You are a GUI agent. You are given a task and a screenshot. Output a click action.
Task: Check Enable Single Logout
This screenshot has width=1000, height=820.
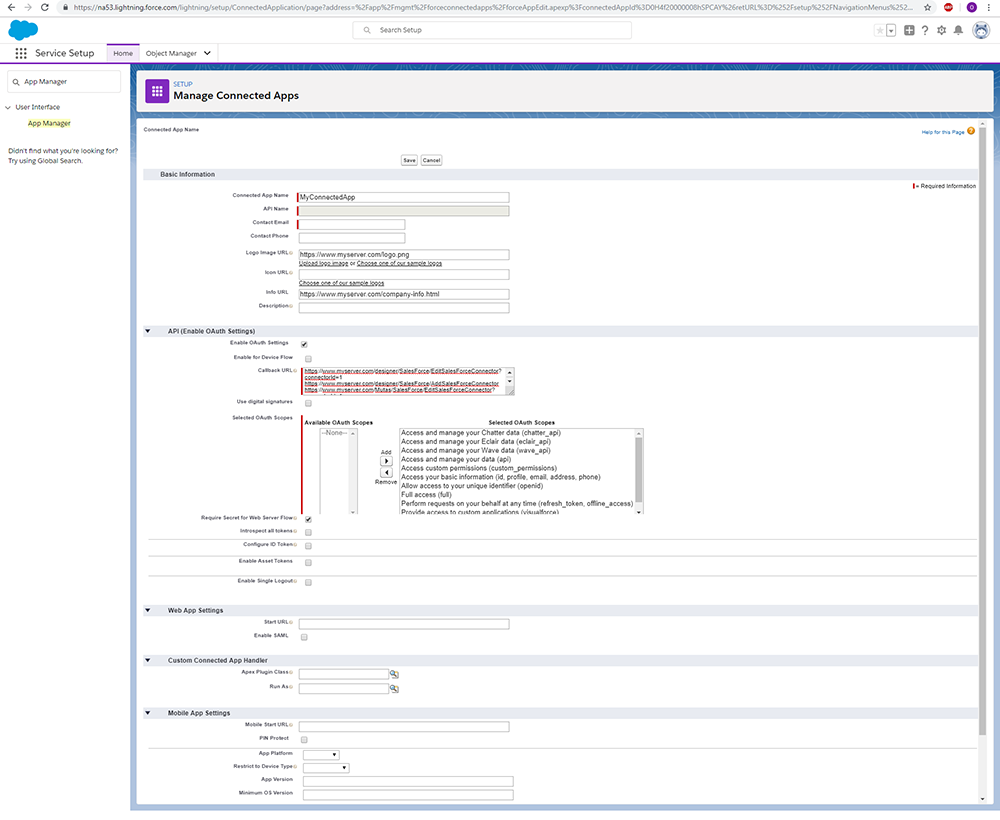pos(309,583)
